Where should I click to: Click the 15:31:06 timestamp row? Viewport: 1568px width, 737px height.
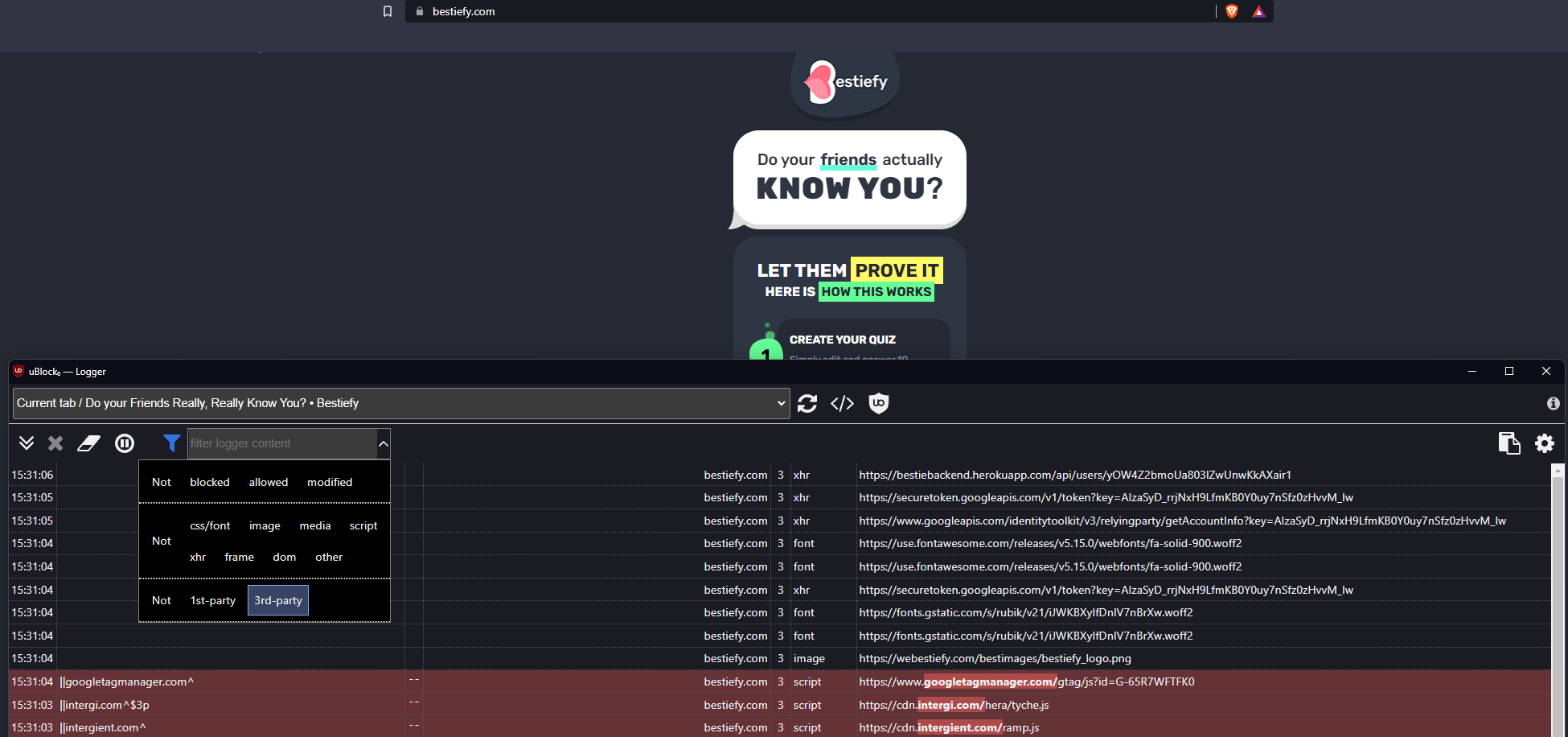click(32, 475)
